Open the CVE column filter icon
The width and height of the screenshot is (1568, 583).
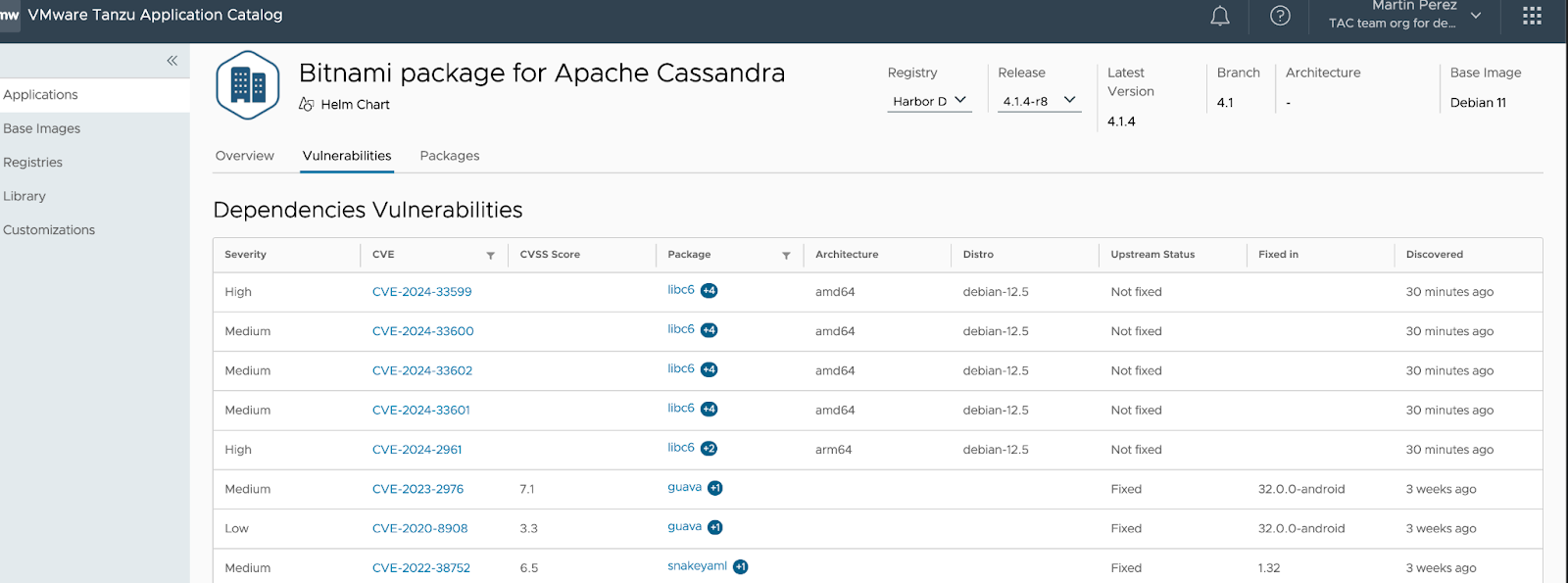pyautogui.click(x=491, y=255)
